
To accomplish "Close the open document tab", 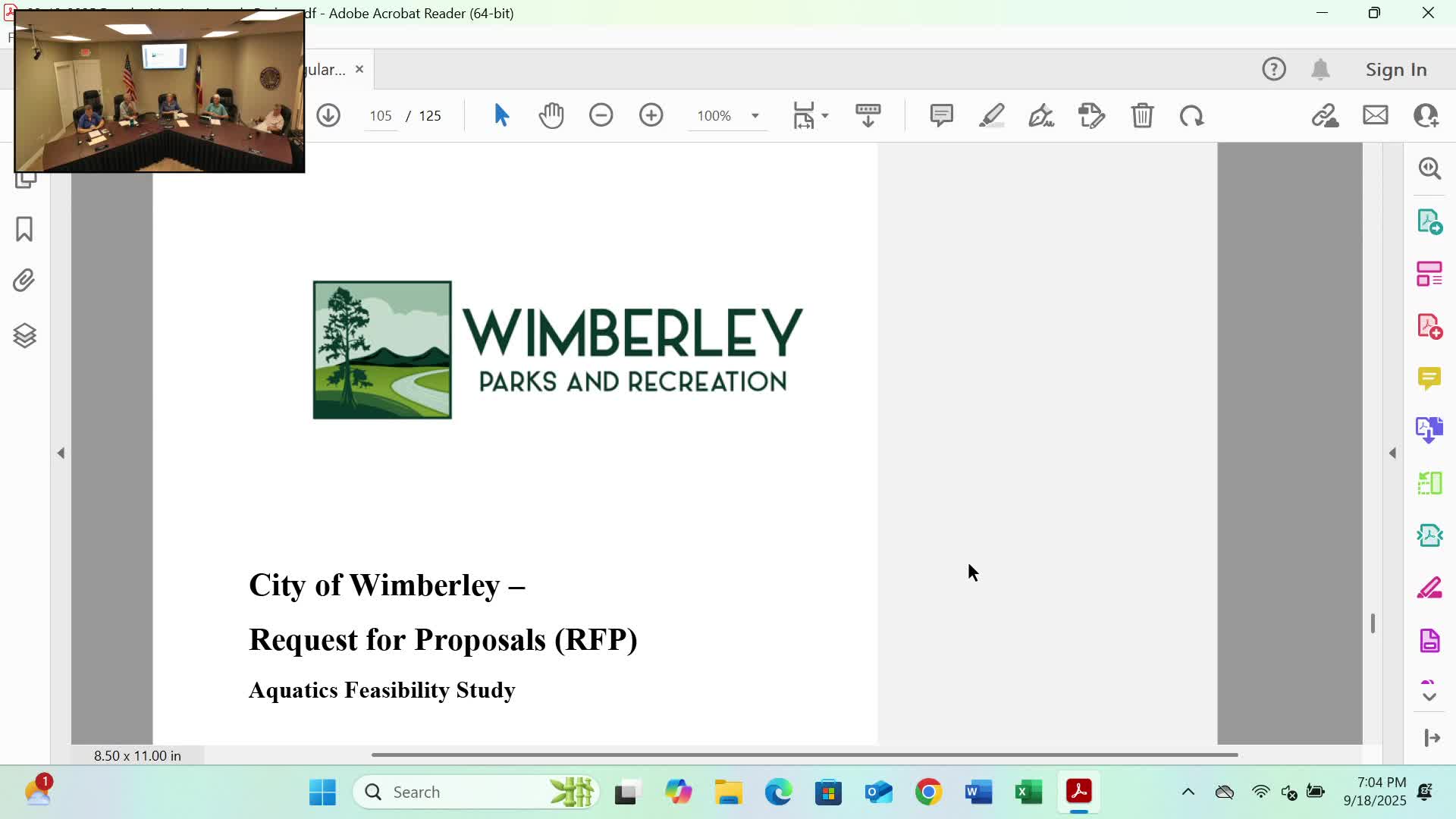I will coord(359,69).
